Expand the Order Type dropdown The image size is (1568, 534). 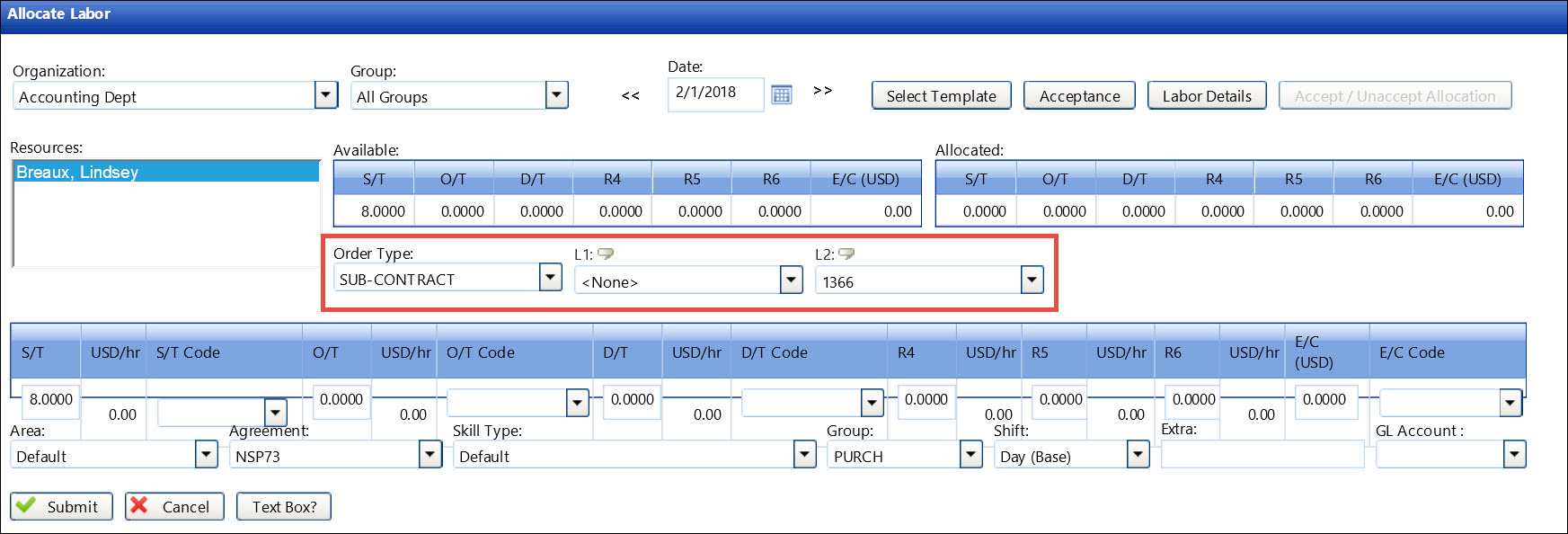click(551, 278)
